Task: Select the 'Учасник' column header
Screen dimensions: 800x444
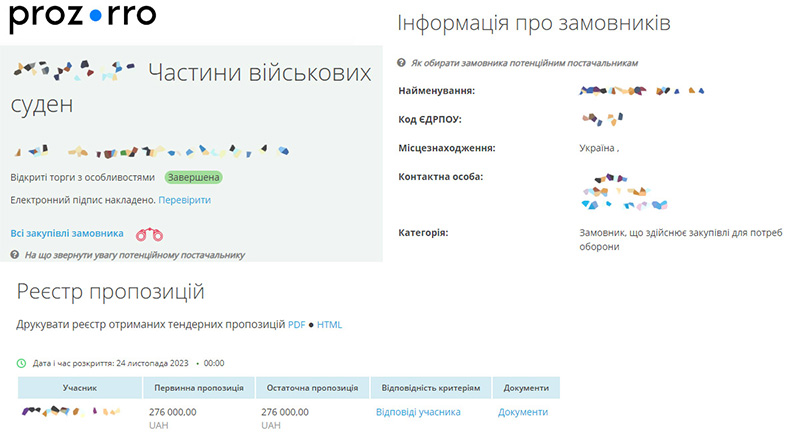Action: click(x=80, y=388)
